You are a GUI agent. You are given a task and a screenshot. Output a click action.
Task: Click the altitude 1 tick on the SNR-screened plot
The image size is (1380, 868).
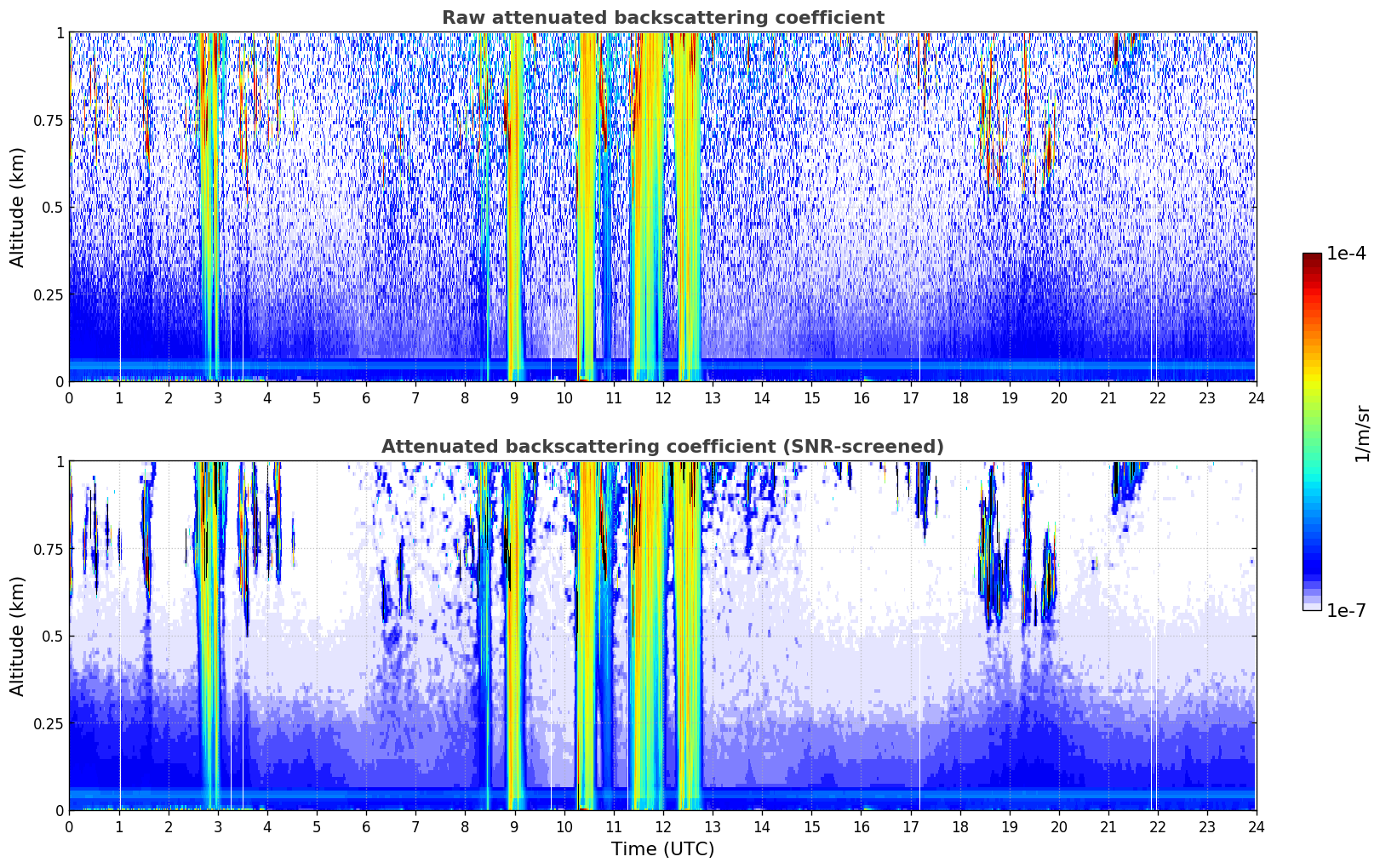pos(60,462)
